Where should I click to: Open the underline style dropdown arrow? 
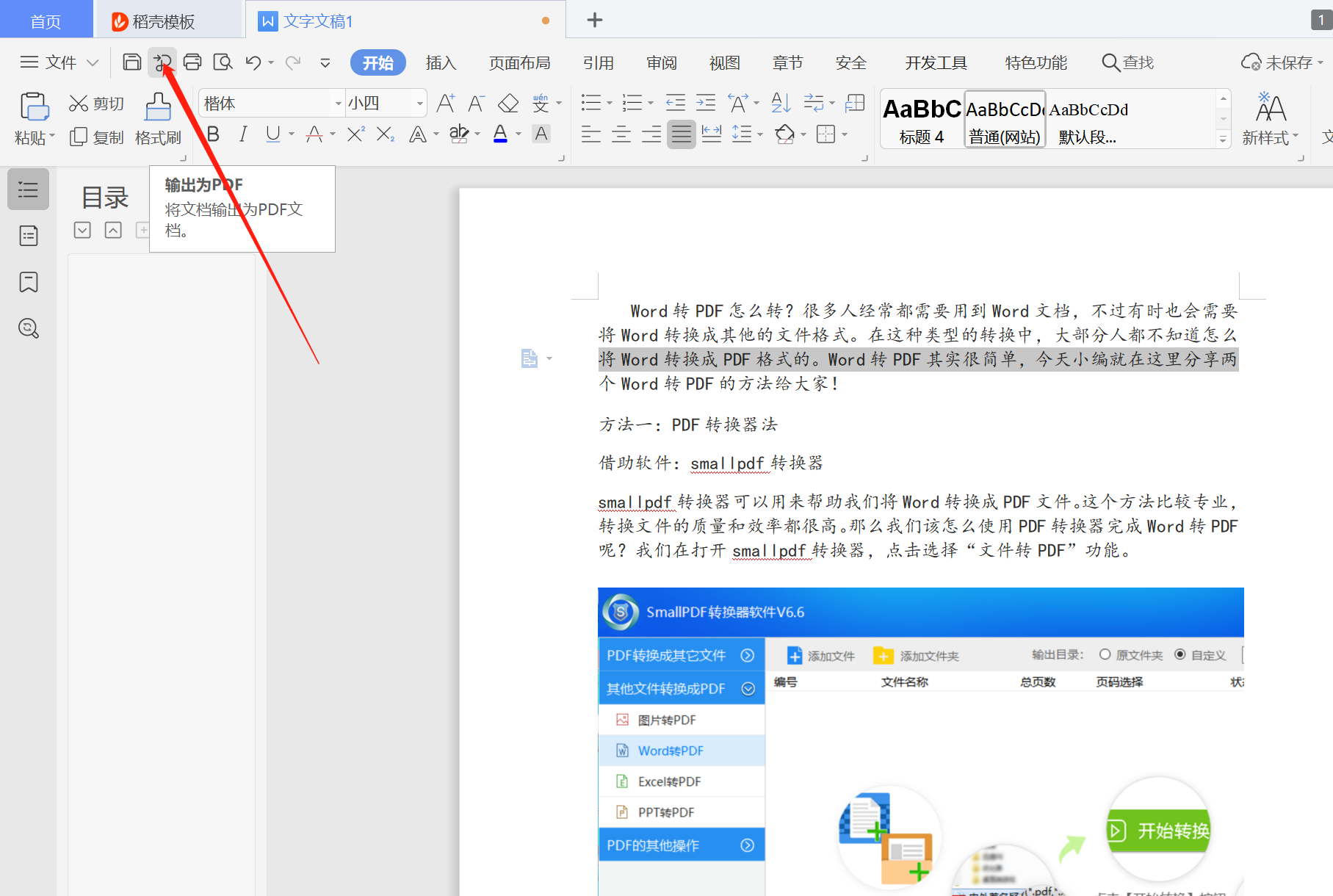(292, 134)
